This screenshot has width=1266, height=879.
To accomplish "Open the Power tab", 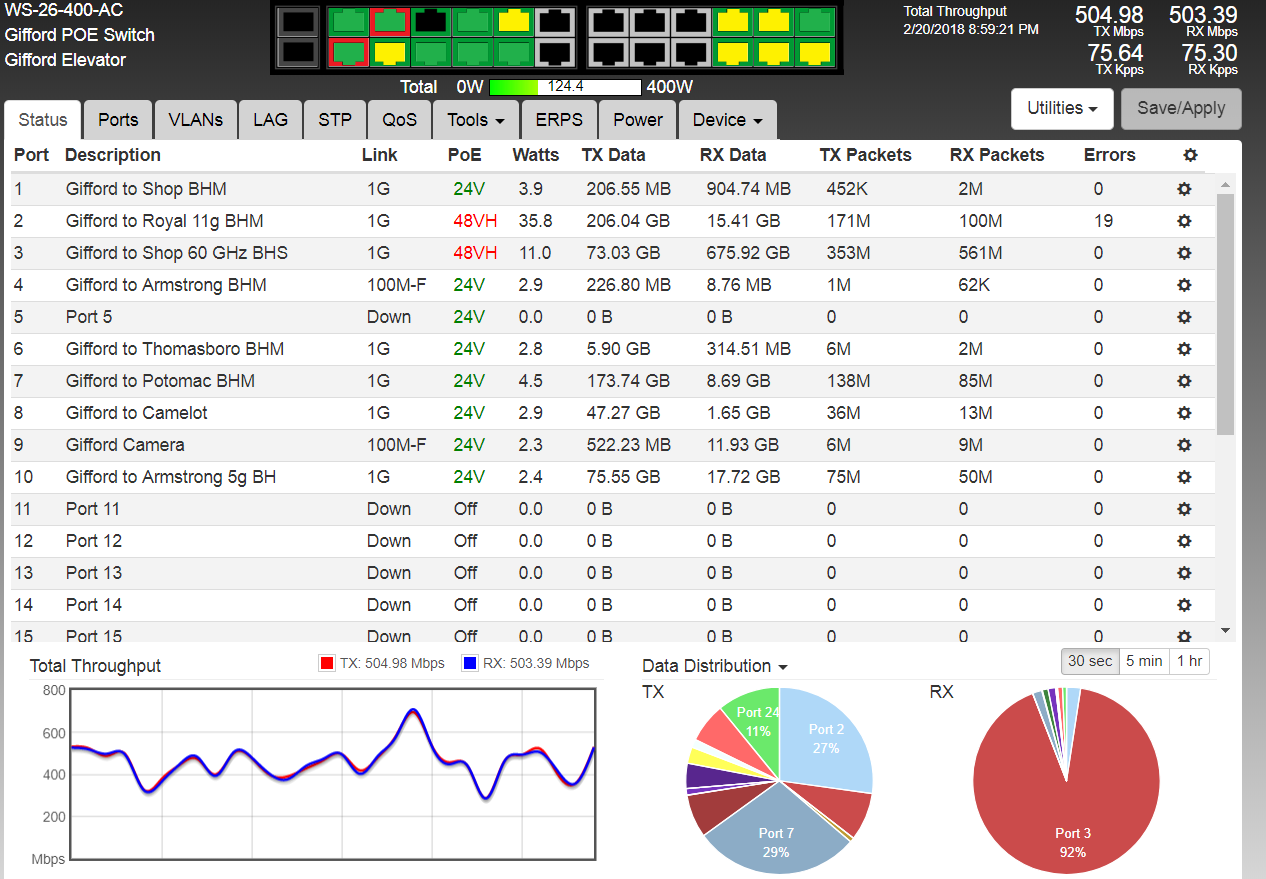I will click(638, 120).
